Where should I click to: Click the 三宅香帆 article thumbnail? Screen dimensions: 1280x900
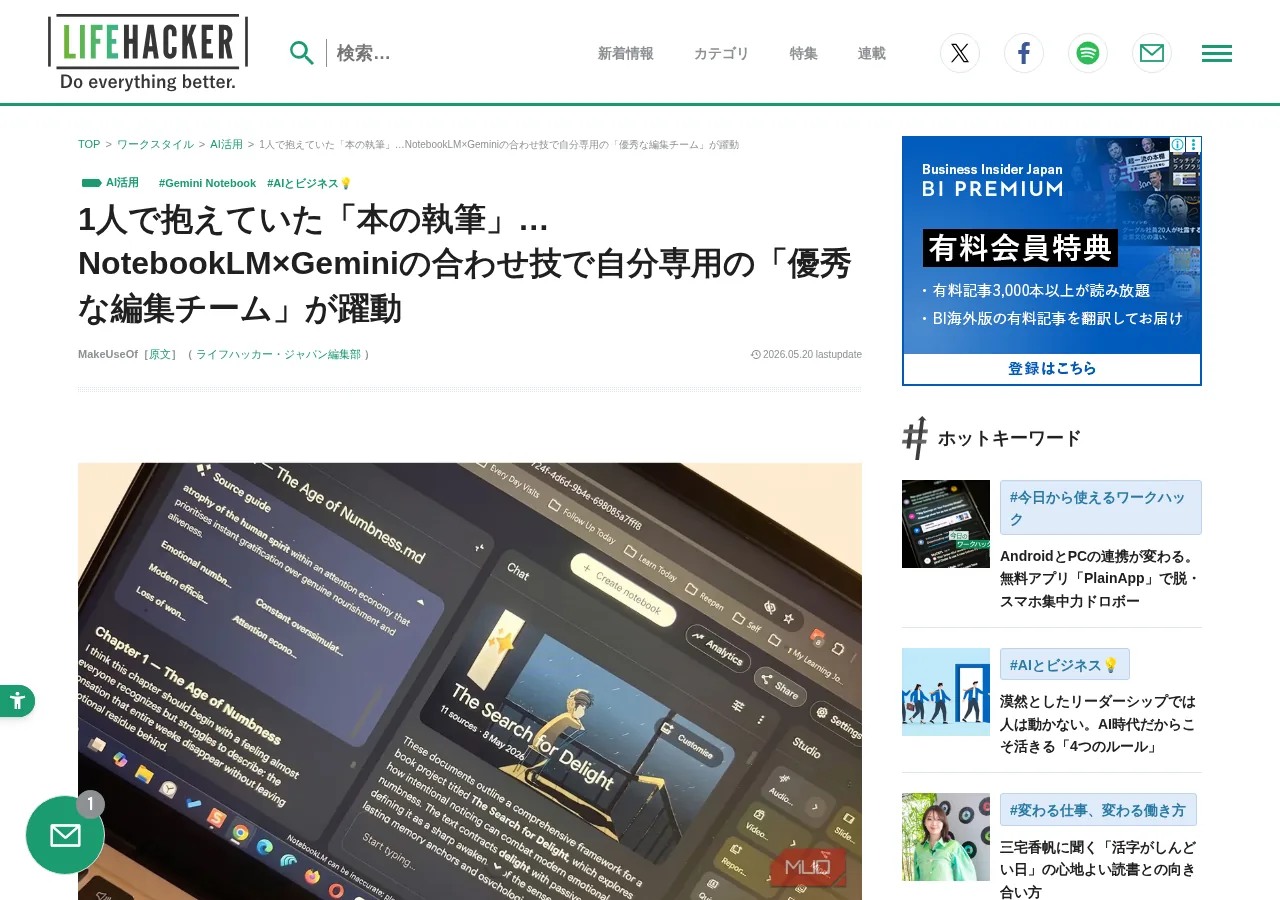click(946, 837)
